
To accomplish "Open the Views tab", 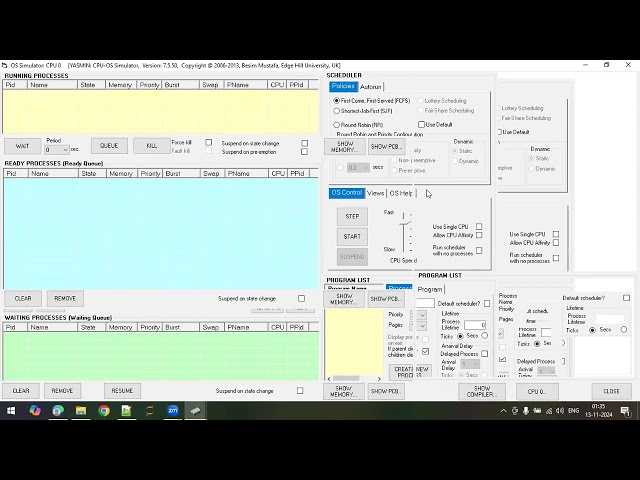I will [376, 193].
